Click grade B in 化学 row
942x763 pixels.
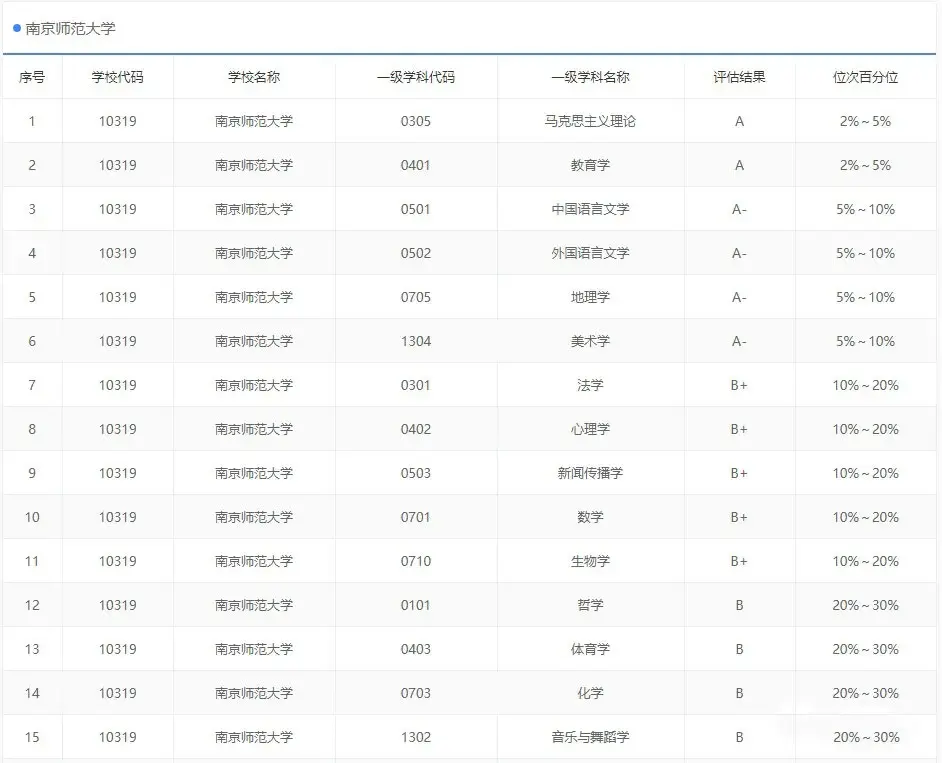740,693
